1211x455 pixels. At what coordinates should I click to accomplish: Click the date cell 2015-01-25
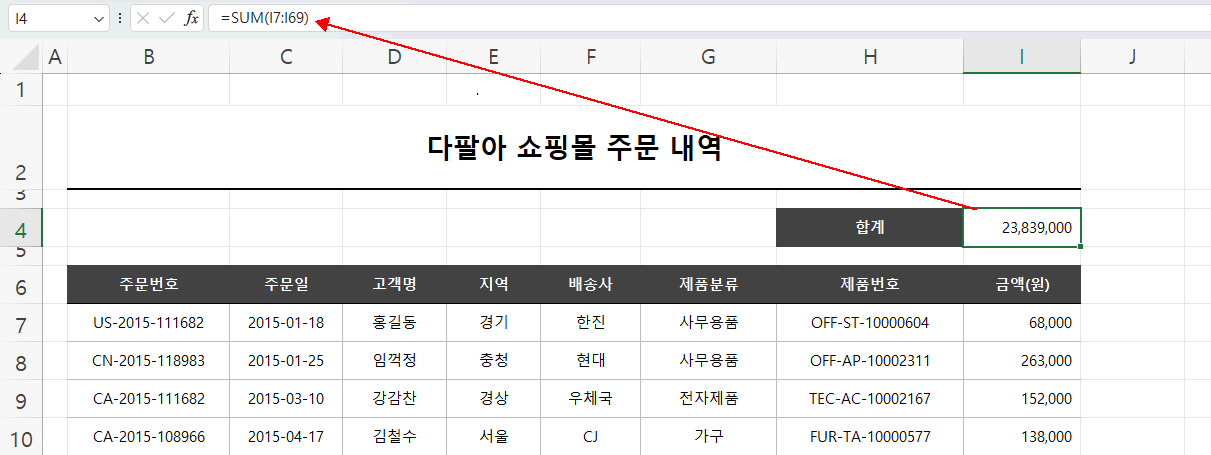click(286, 361)
